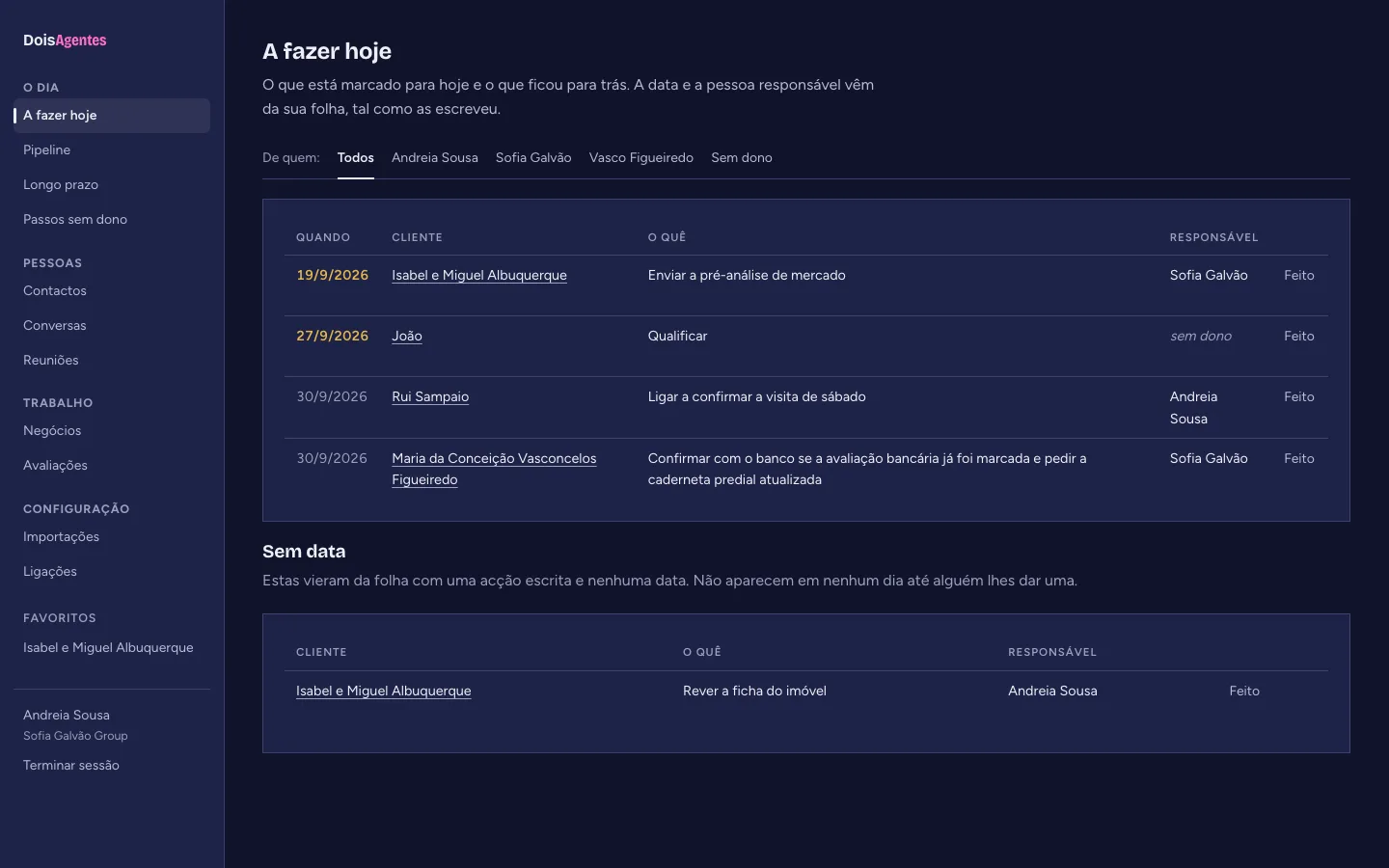Click the 19/9/2026 overdue date
Viewport: 1389px width, 868px height.
click(332, 276)
